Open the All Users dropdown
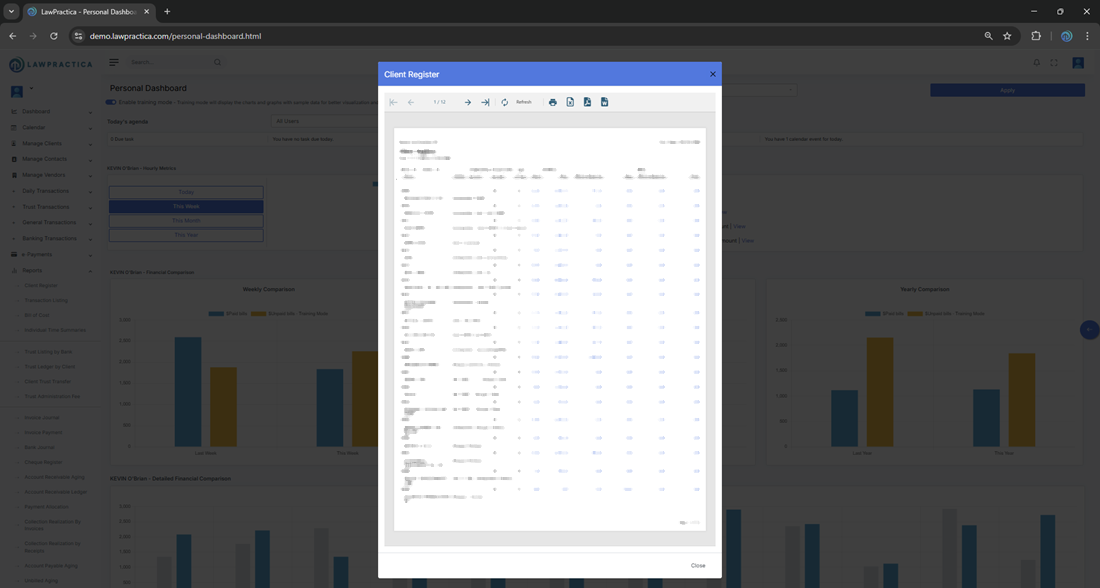 (320, 121)
